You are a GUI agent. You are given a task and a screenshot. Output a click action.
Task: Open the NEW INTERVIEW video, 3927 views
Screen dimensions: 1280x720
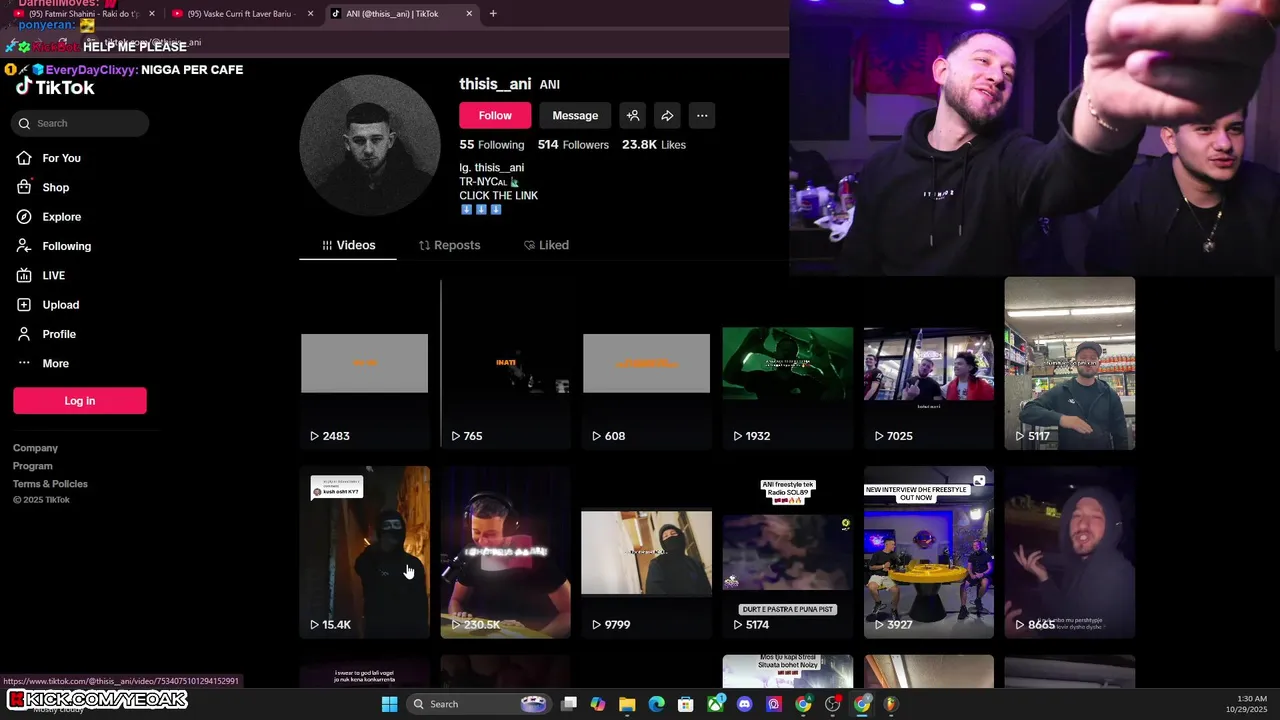point(929,552)
